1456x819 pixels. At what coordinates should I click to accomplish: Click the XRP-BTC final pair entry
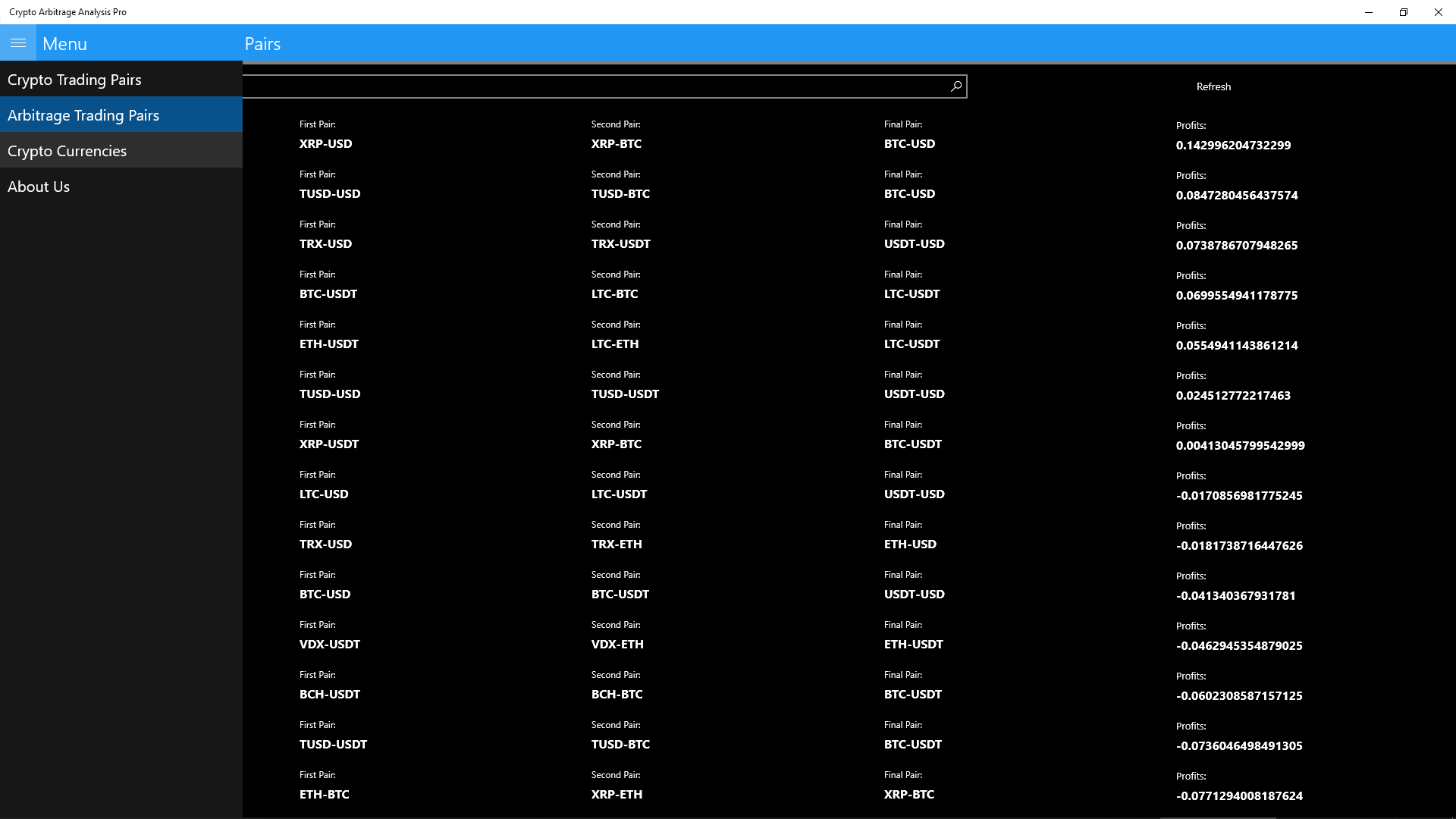tap(908, 795)
